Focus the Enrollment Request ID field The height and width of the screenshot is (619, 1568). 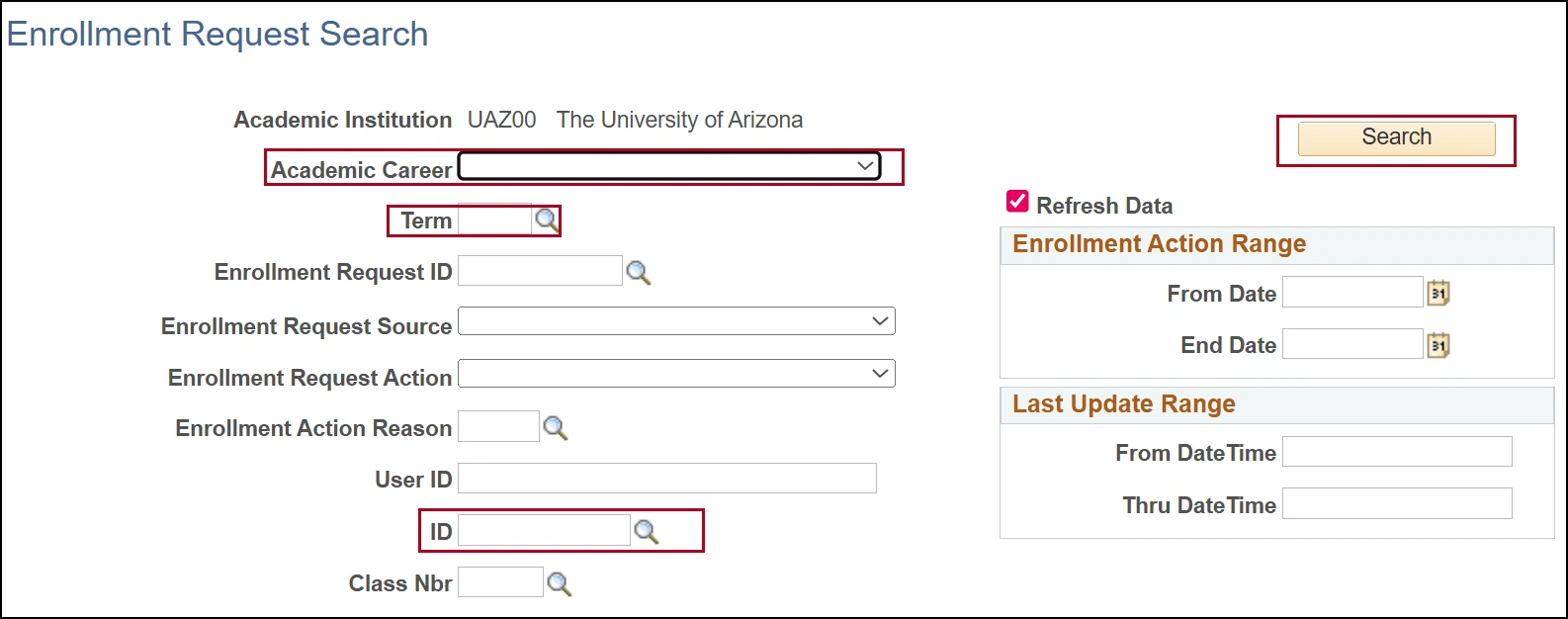click(540, 271)
